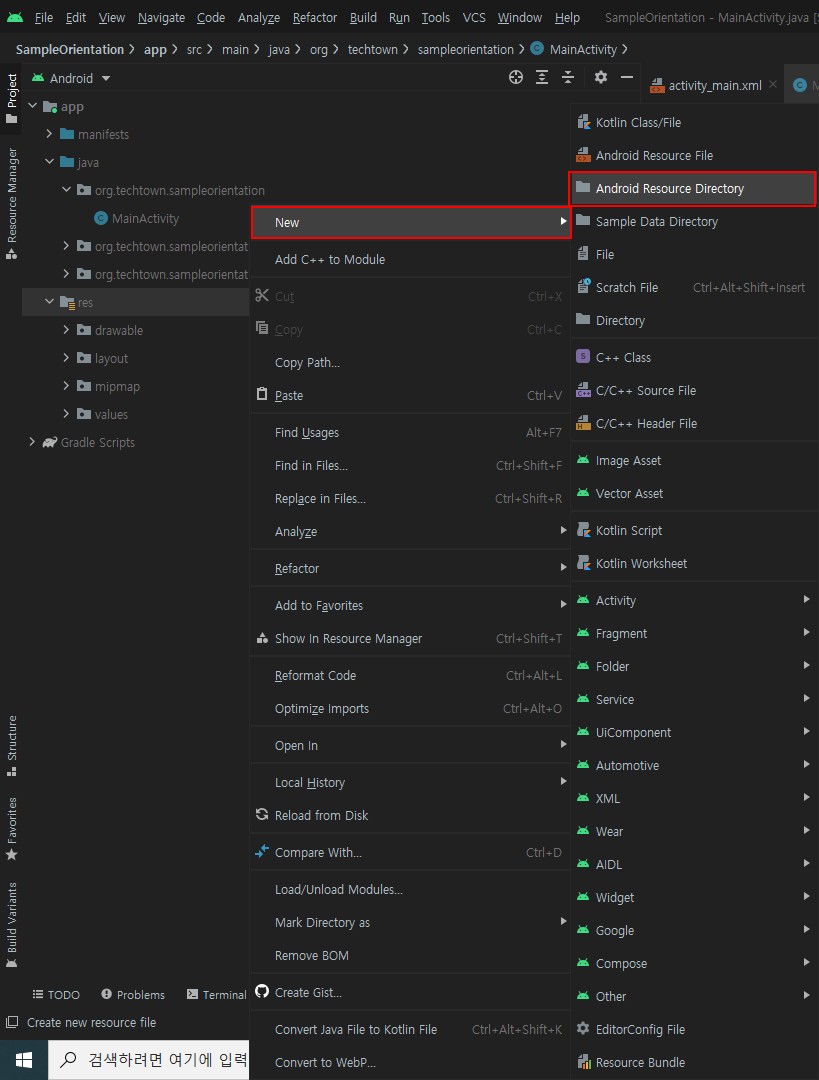Click Create Gist...
The height and width of the screenshot is (1080, 819).
click(410, 993)
